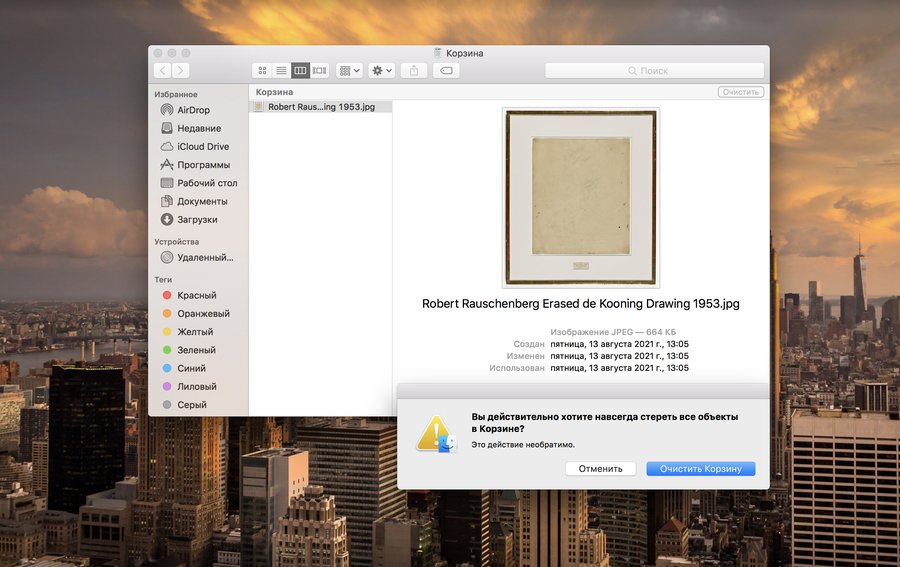This screenshot has width=900, height=567.
Task: Open AirDrop in the sidebar
Action: coord(193,110)
